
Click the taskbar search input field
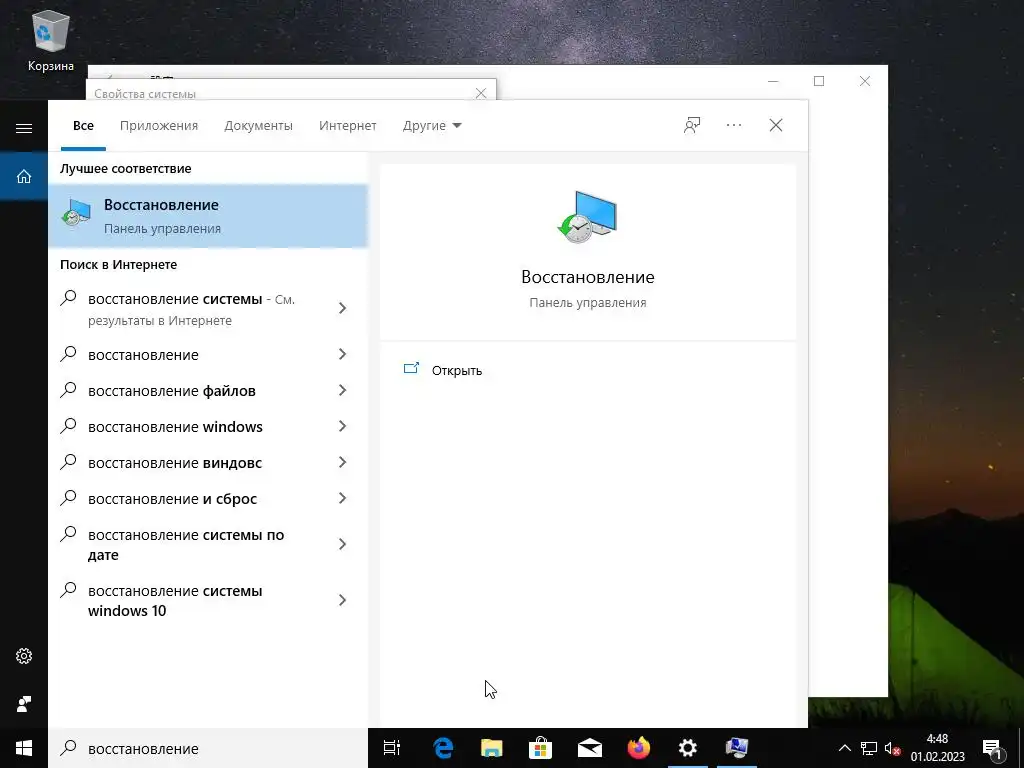point(208,748)
